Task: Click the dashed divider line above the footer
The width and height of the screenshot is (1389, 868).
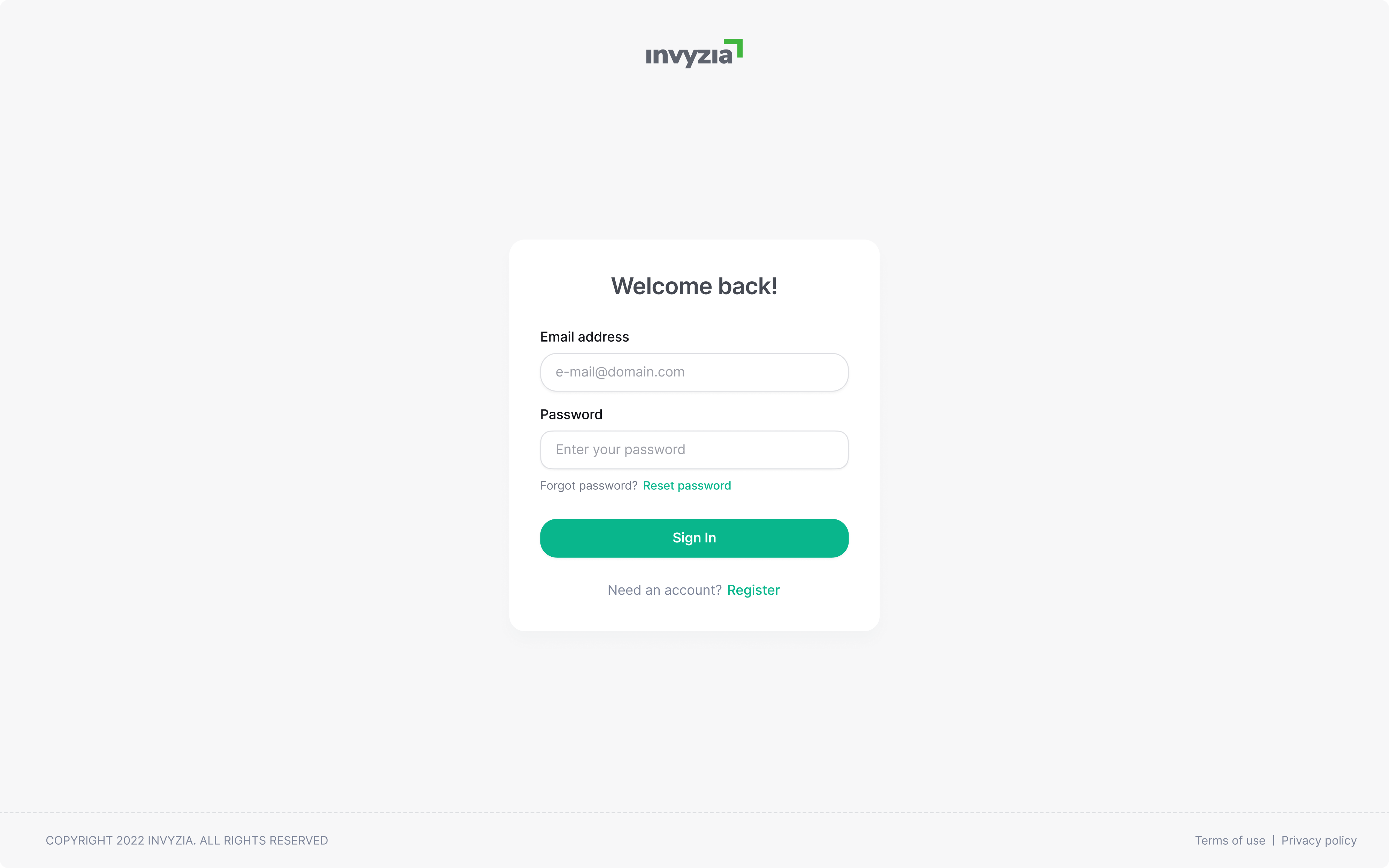Action: coord(694,812)
